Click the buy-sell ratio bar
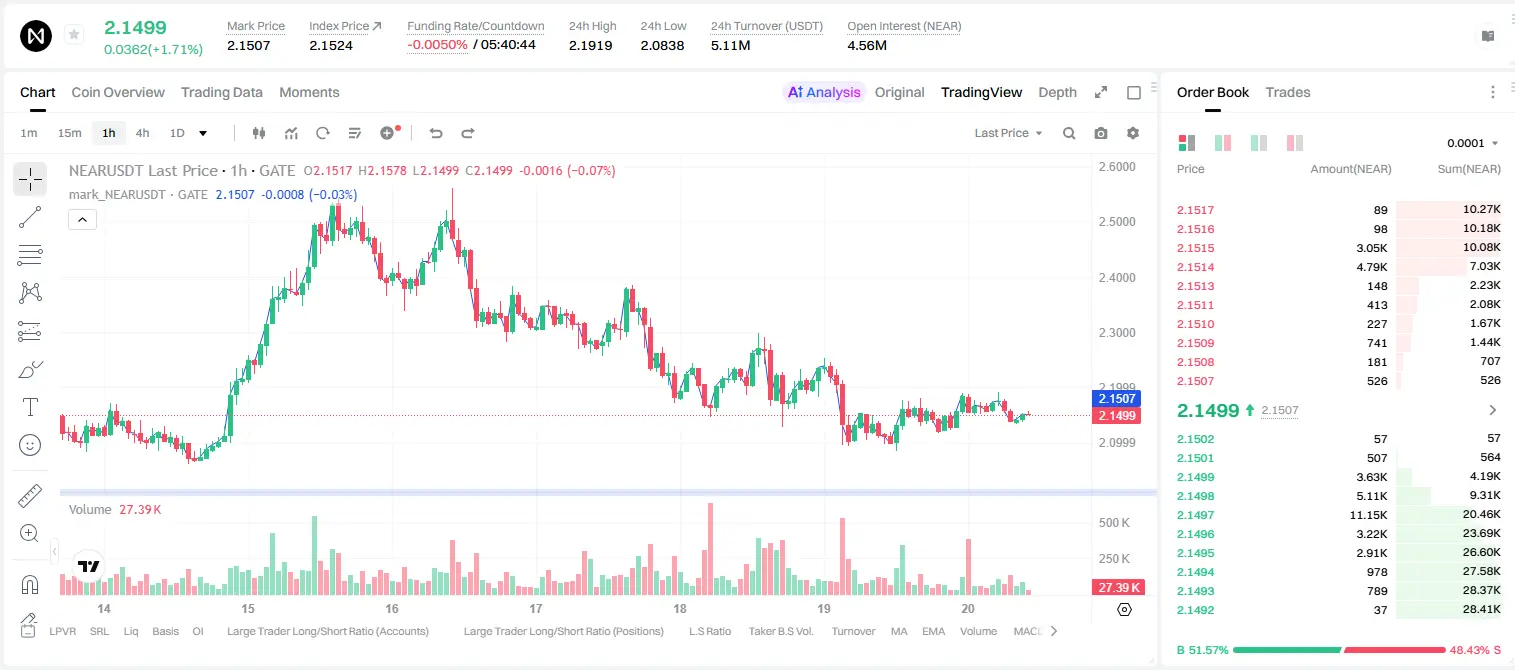Viewport: 1515px width, 670px height. (1339, 650)
